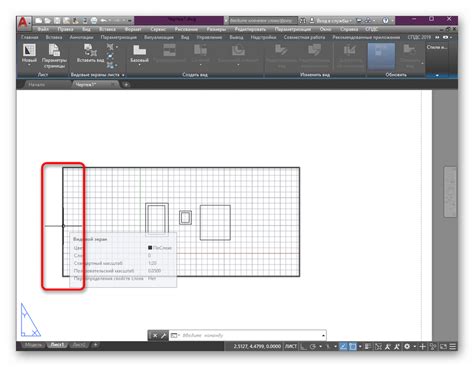Click the command line customize wrench icon
474x367 pixels.
163,335
